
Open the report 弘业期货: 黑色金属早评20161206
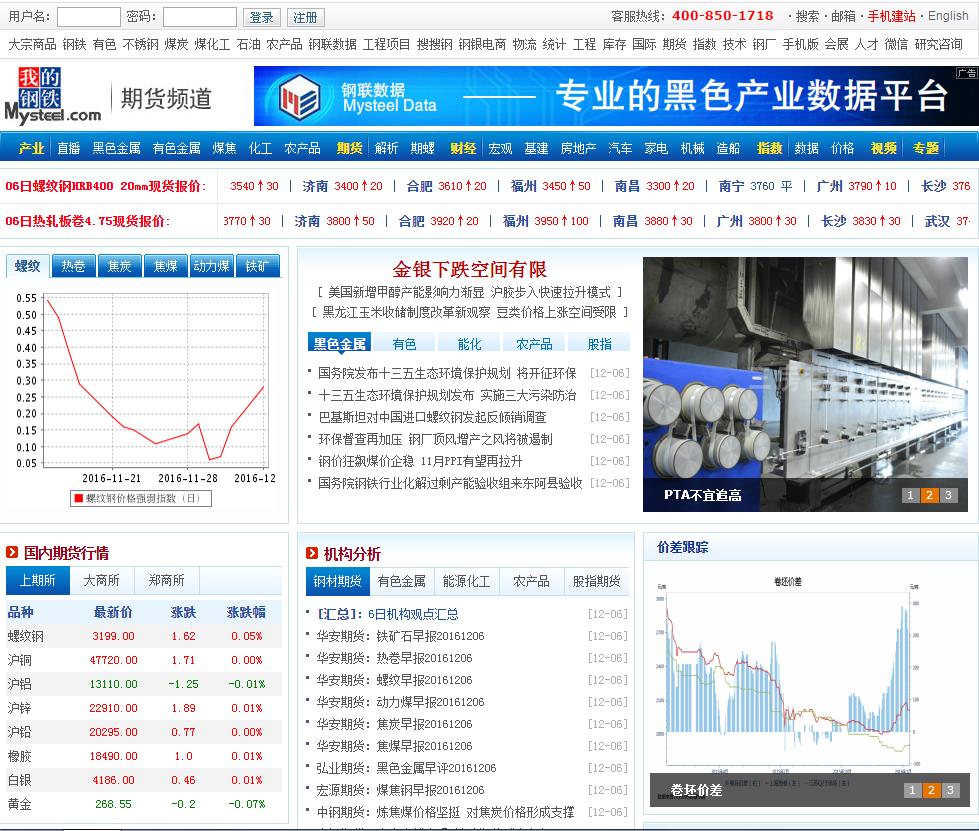coord(406,767)
